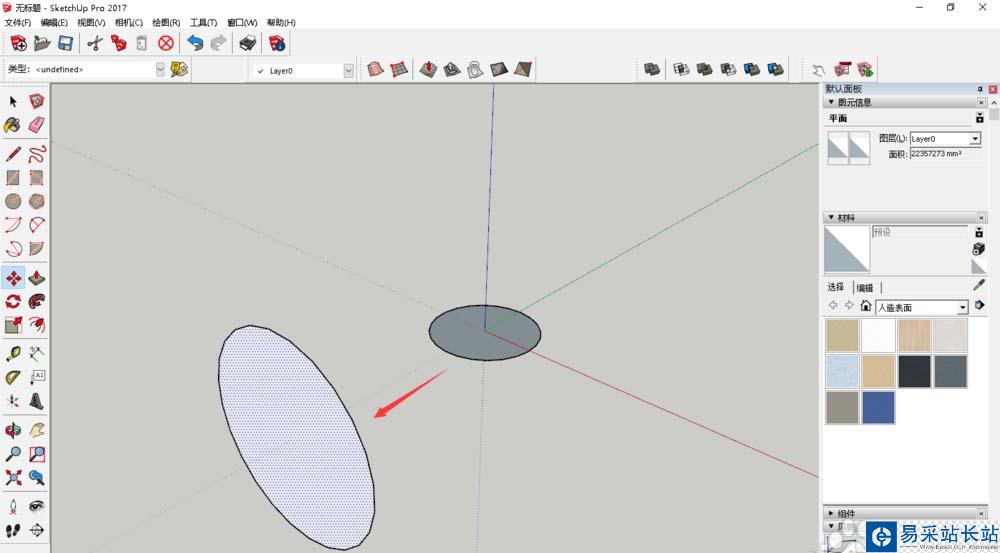Image resolution: width=1000 pixels, height=553 pixels.
Task: Switch to the 选择 materials tab
Action: tap(836, 287)
